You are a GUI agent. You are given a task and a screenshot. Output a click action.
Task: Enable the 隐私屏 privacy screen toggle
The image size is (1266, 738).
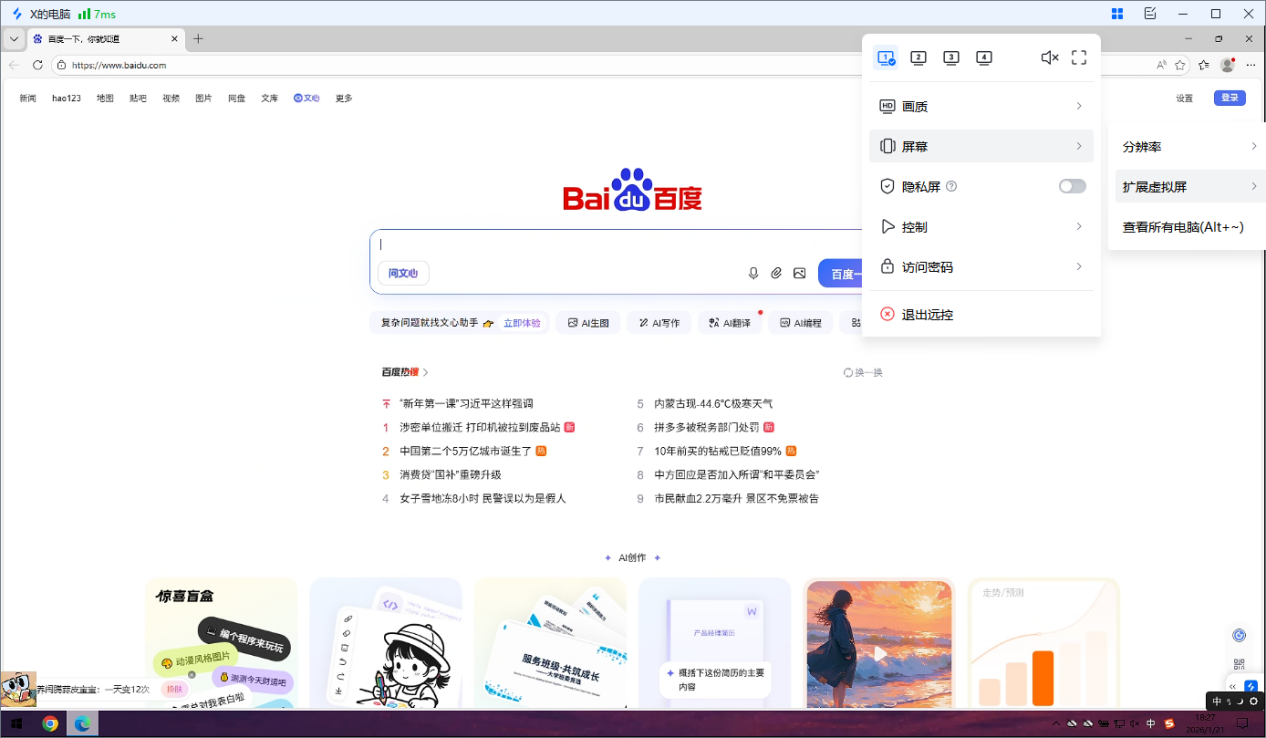[1071, 186]
